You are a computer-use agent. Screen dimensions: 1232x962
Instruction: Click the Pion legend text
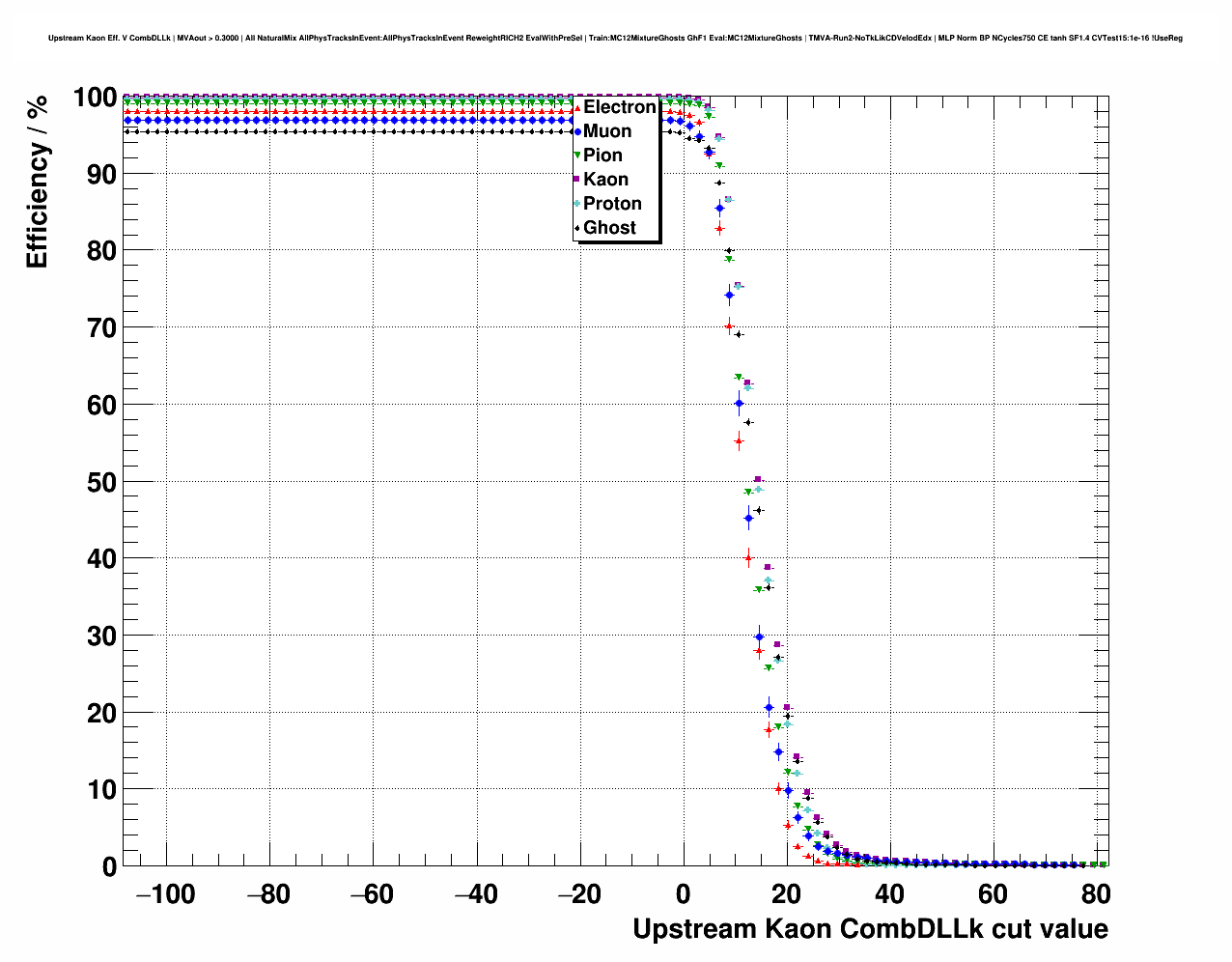tap(602, 156)
